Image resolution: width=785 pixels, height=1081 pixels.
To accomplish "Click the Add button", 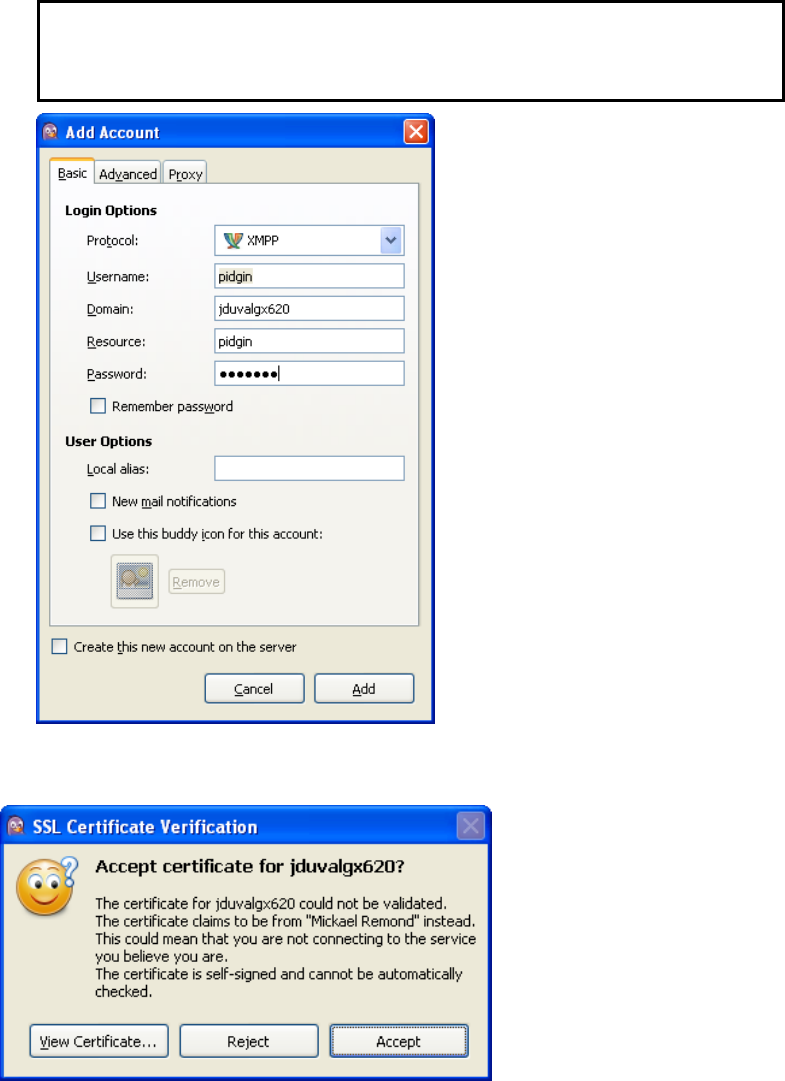I will tap(364, 689).
